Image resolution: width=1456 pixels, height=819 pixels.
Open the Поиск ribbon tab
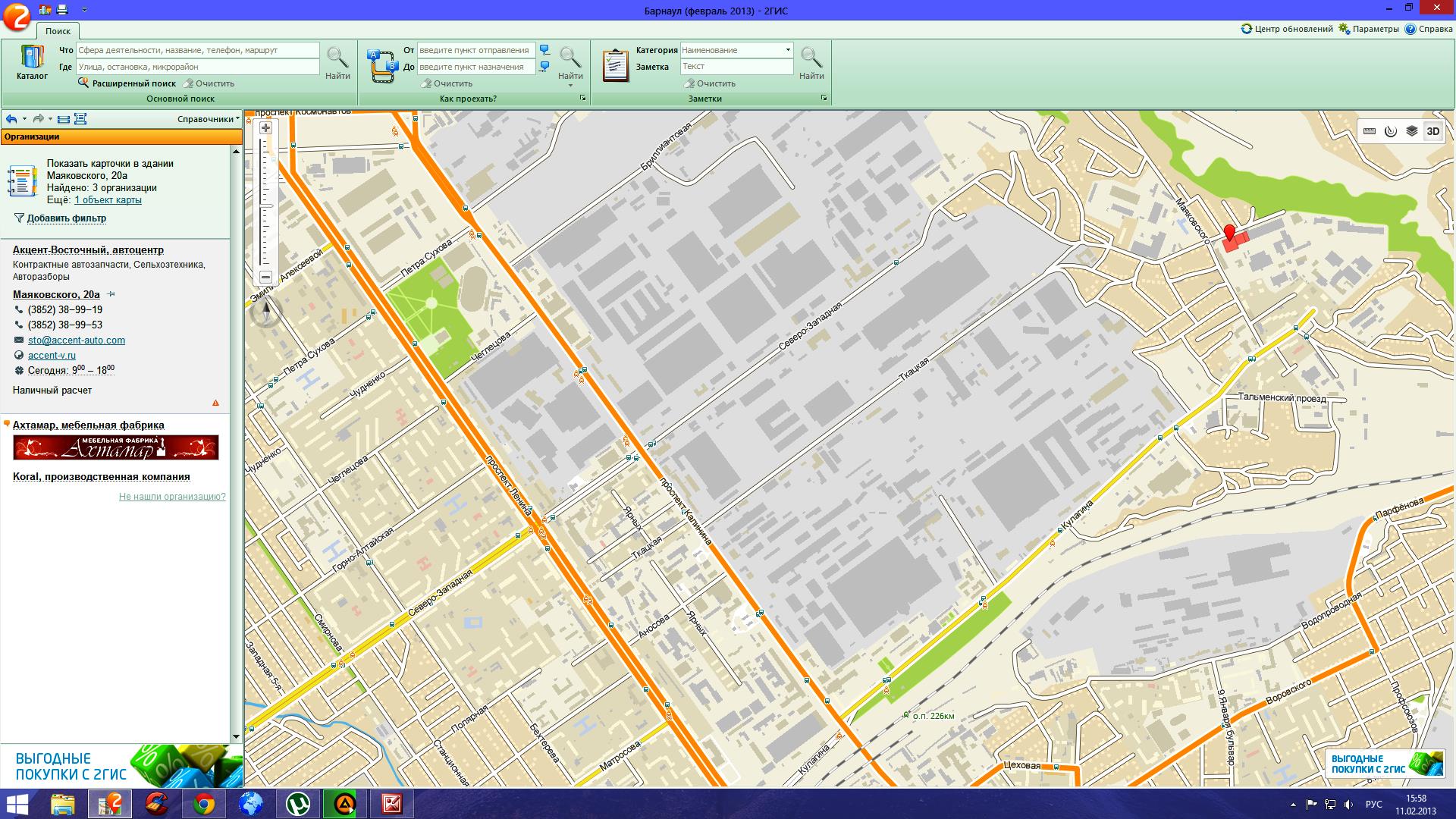click(x=58, y=31)
